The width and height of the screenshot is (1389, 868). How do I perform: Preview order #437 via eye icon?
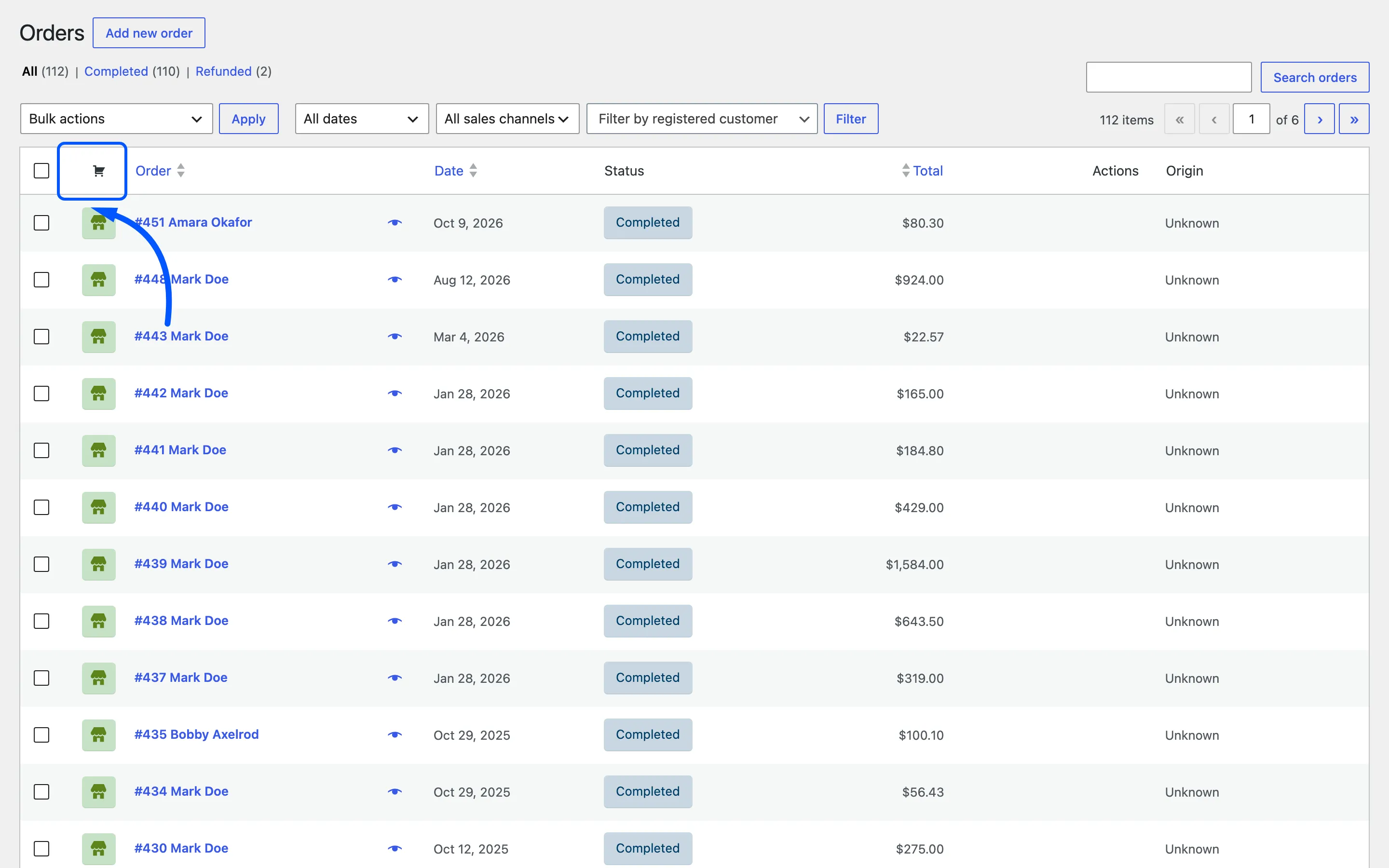point(395,678)
